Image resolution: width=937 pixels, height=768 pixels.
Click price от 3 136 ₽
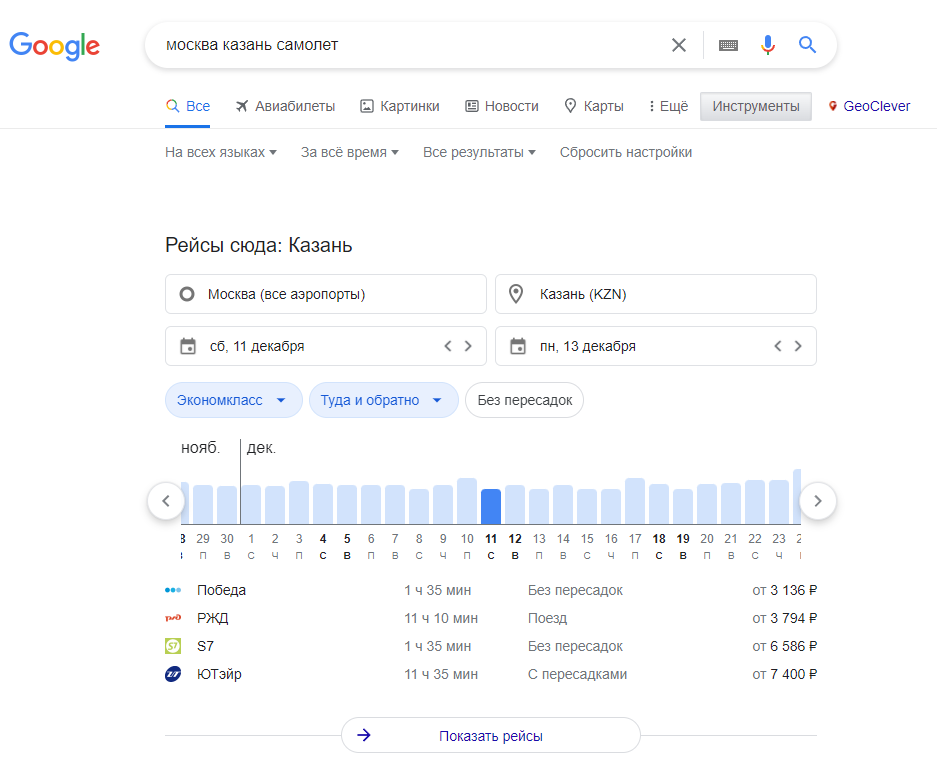[x=785, y=590]
